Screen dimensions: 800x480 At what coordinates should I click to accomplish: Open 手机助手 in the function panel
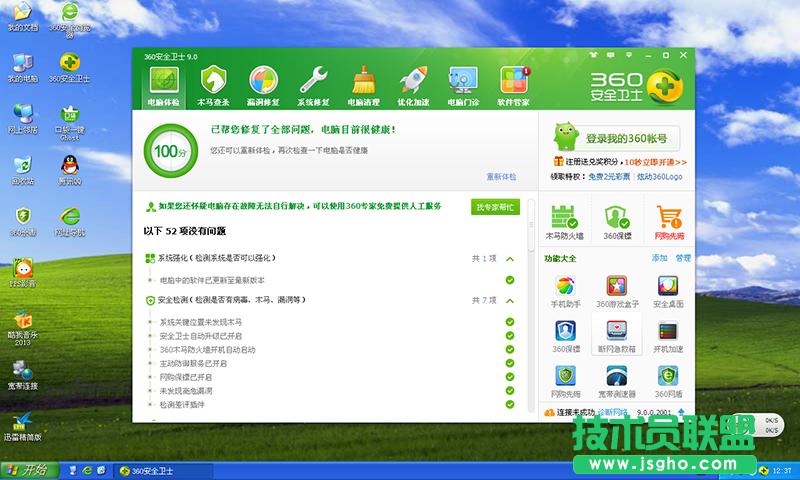[x=566, y=291]
